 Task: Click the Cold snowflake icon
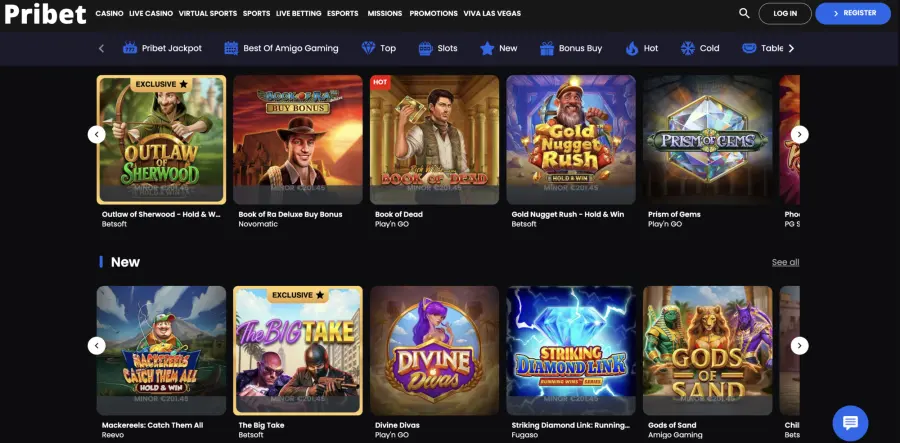tap(688, 48)
